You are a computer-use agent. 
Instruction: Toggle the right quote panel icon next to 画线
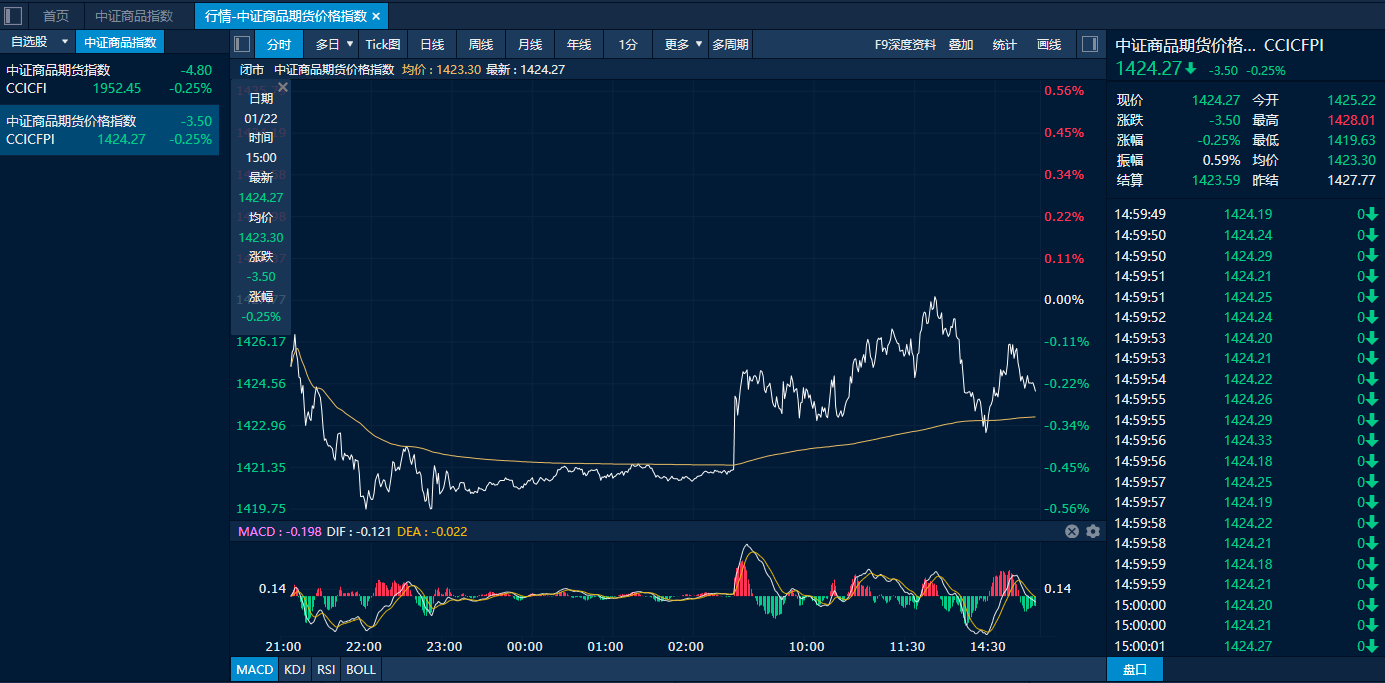click(x=1090, y=44)
